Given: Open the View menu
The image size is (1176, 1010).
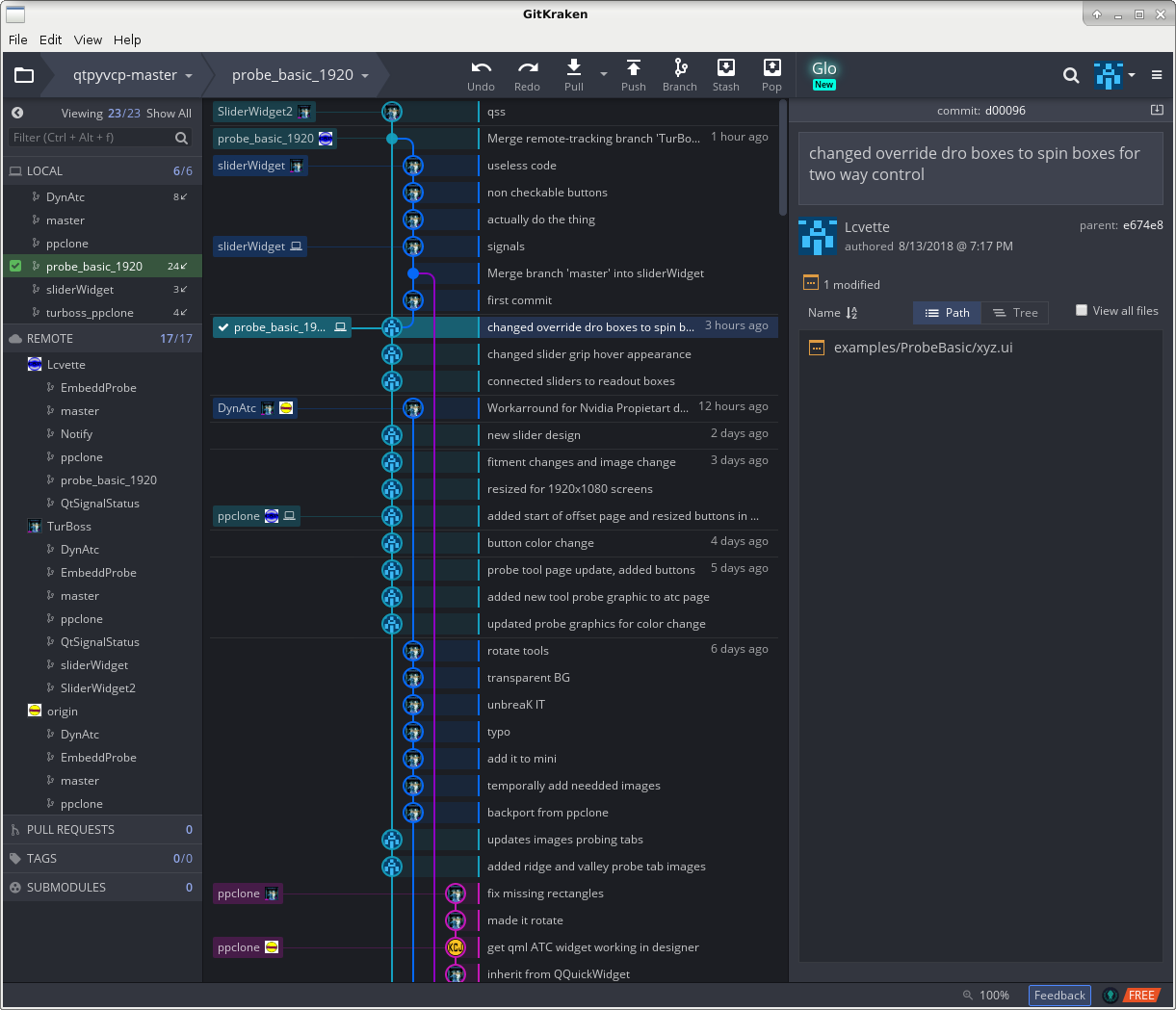Looking at the screenshot, I should [88, 39].
